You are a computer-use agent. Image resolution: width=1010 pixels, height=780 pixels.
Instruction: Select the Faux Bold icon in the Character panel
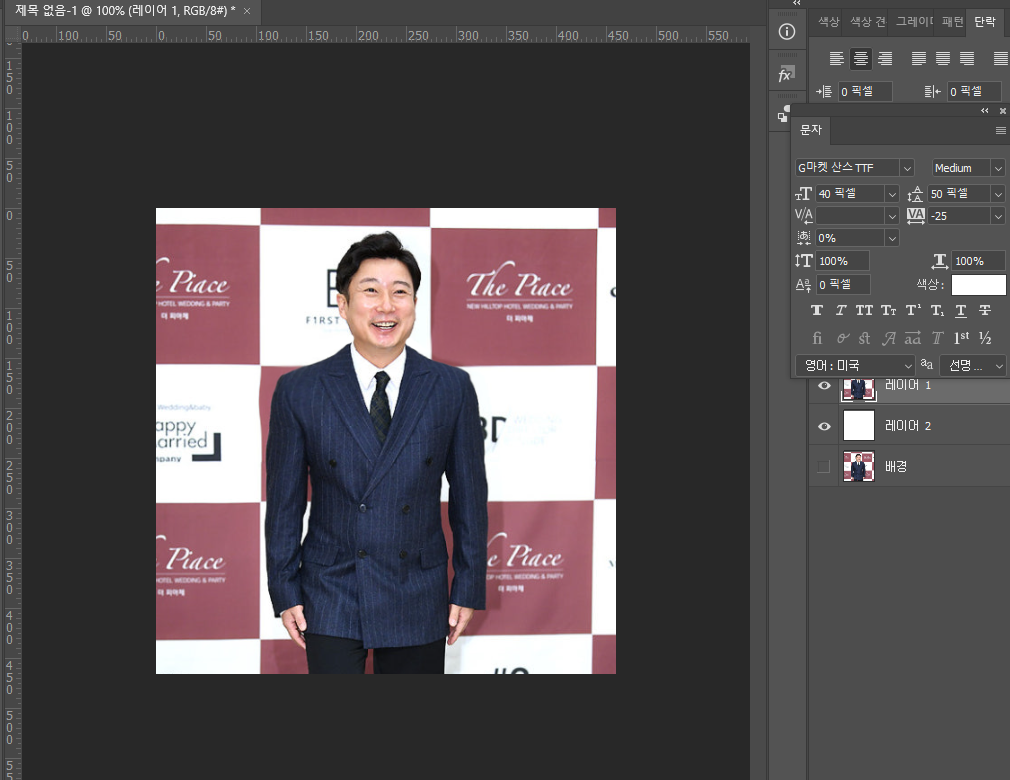click(817, 310)
